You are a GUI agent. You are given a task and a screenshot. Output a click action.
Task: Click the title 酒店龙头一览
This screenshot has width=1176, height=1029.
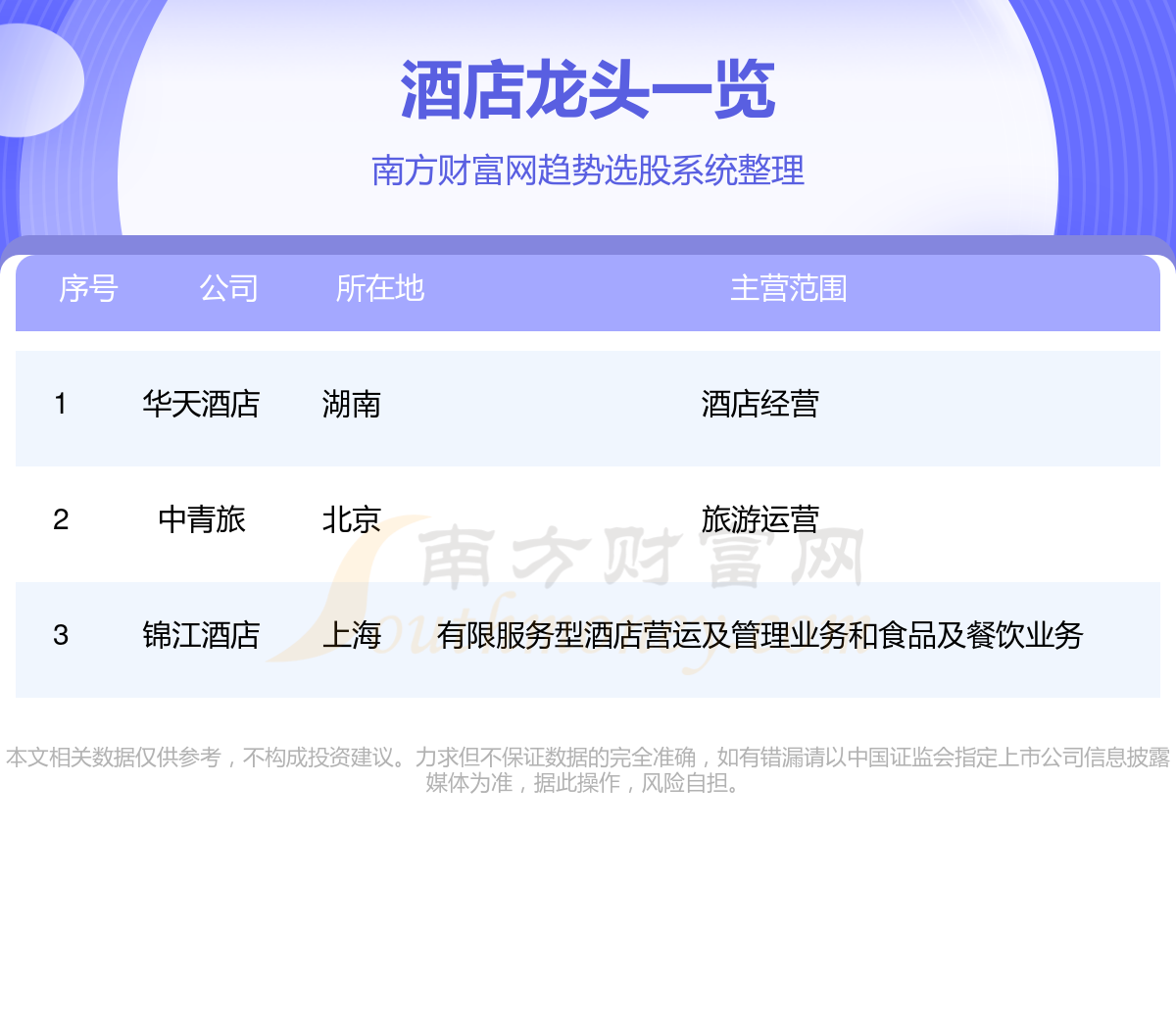tap(588, 90)
